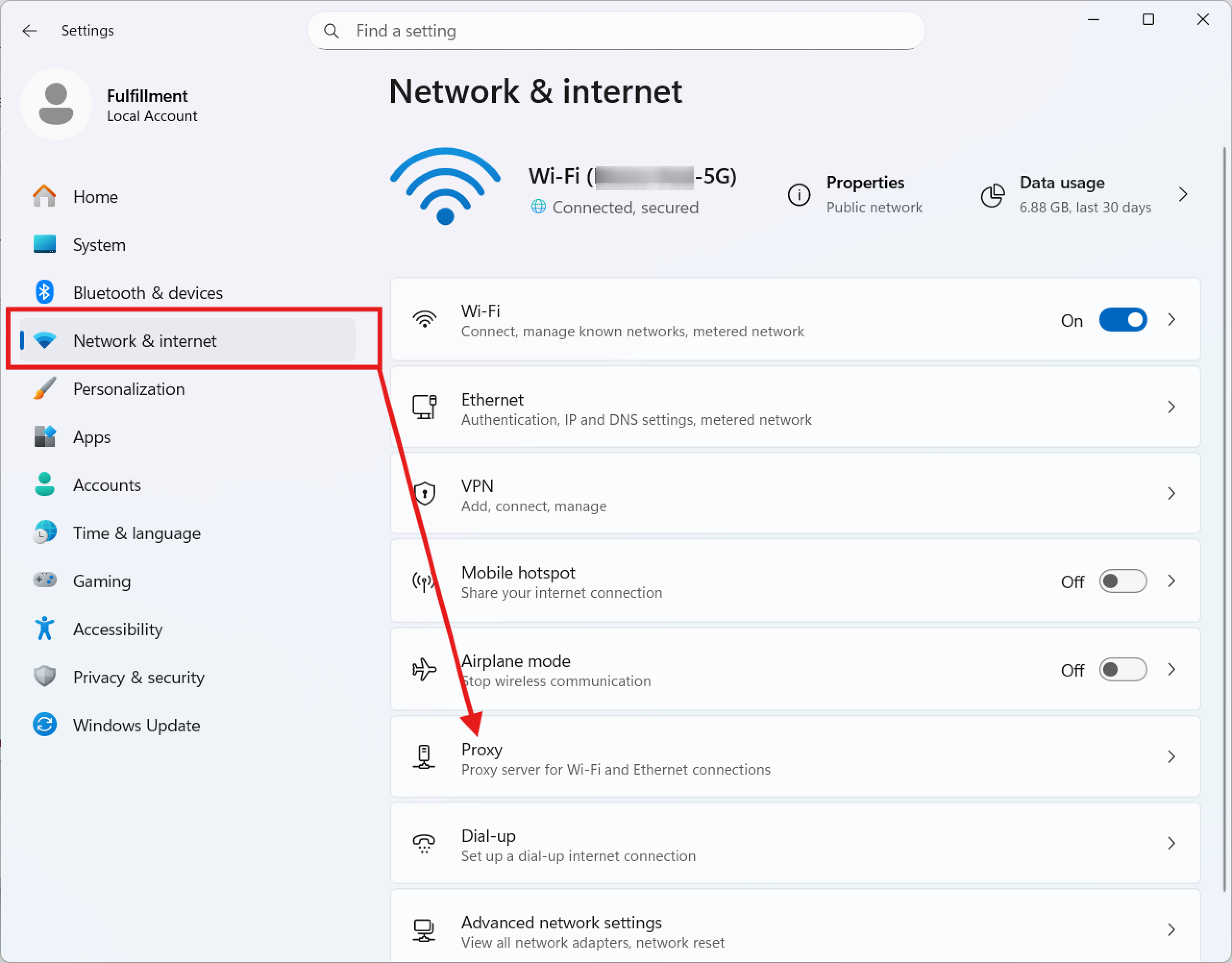Expand the Ethernet settings chevron
The image size is (1232, 963).
click(1171, 407)
